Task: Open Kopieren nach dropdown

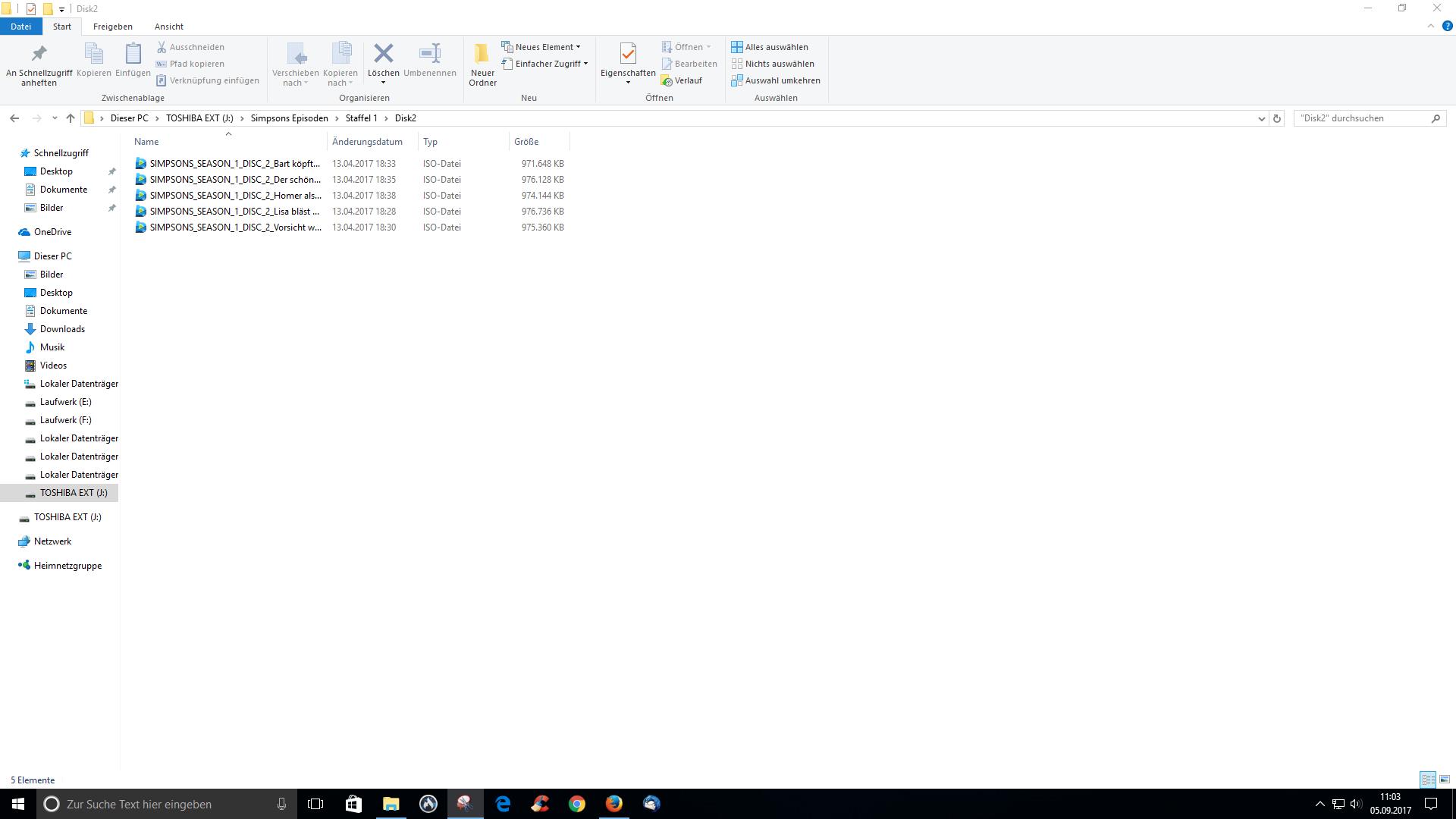Action: 340,64
